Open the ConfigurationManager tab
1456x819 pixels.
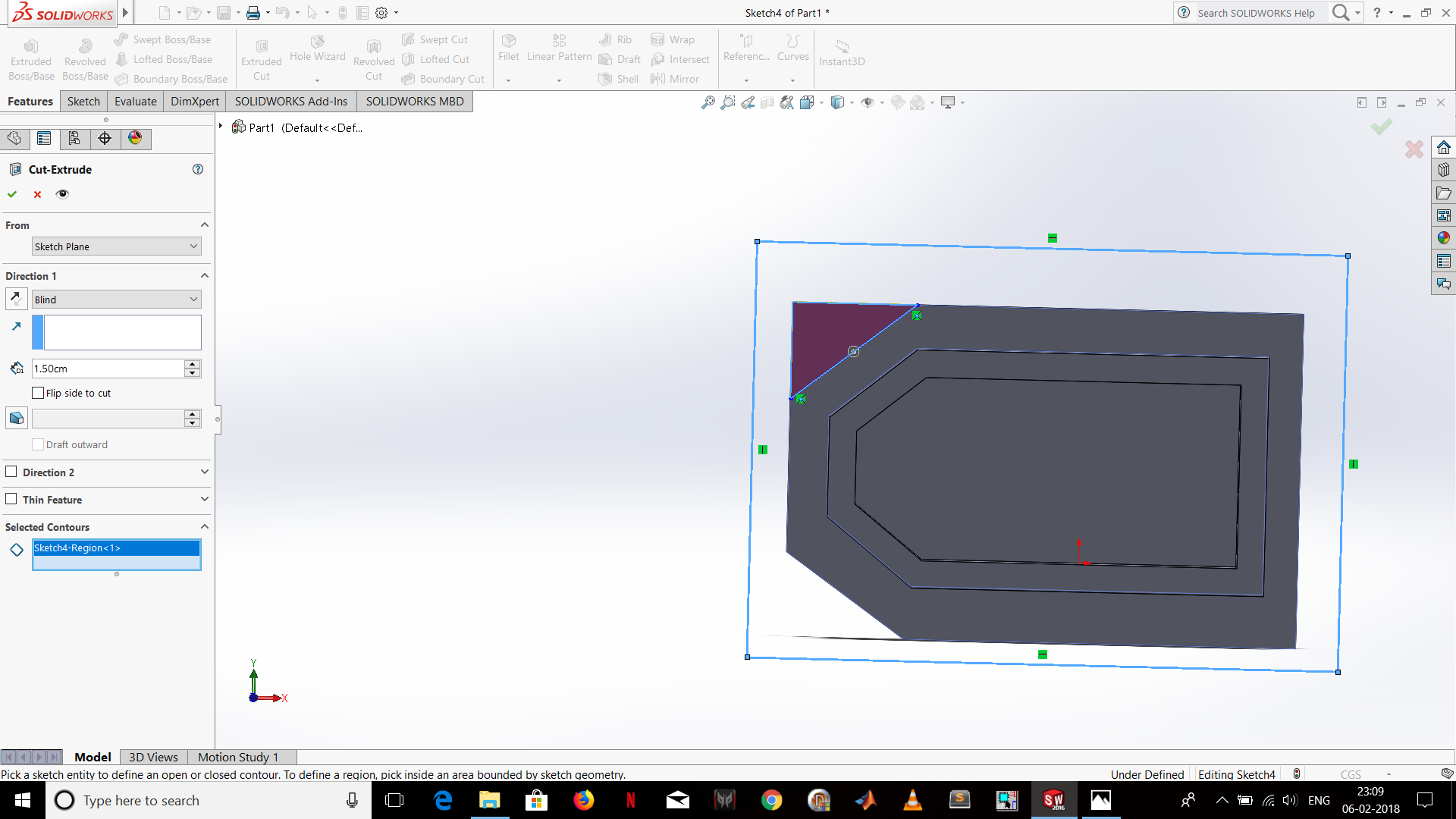(x=74, y=138)
